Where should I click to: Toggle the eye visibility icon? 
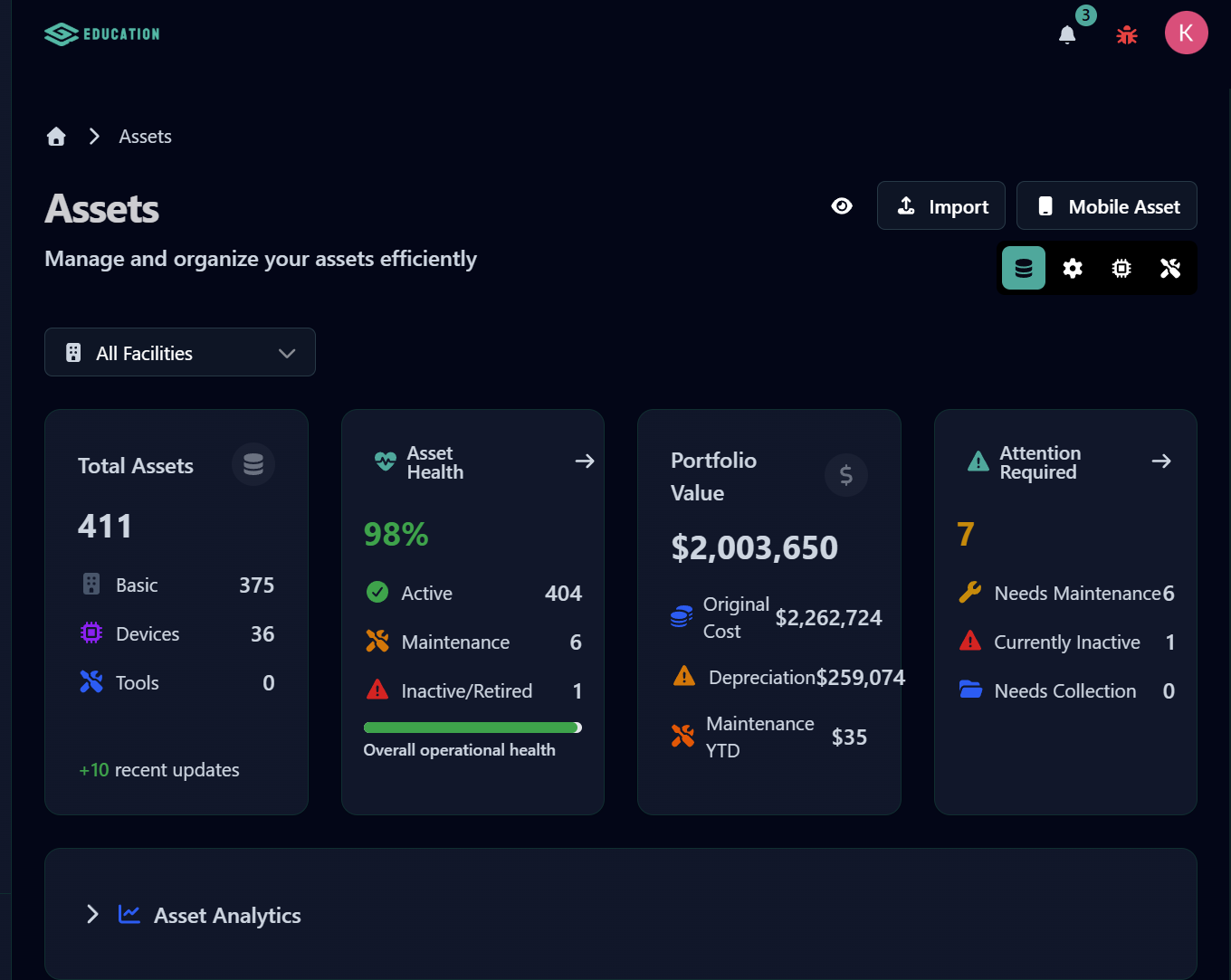coord(842,206)
